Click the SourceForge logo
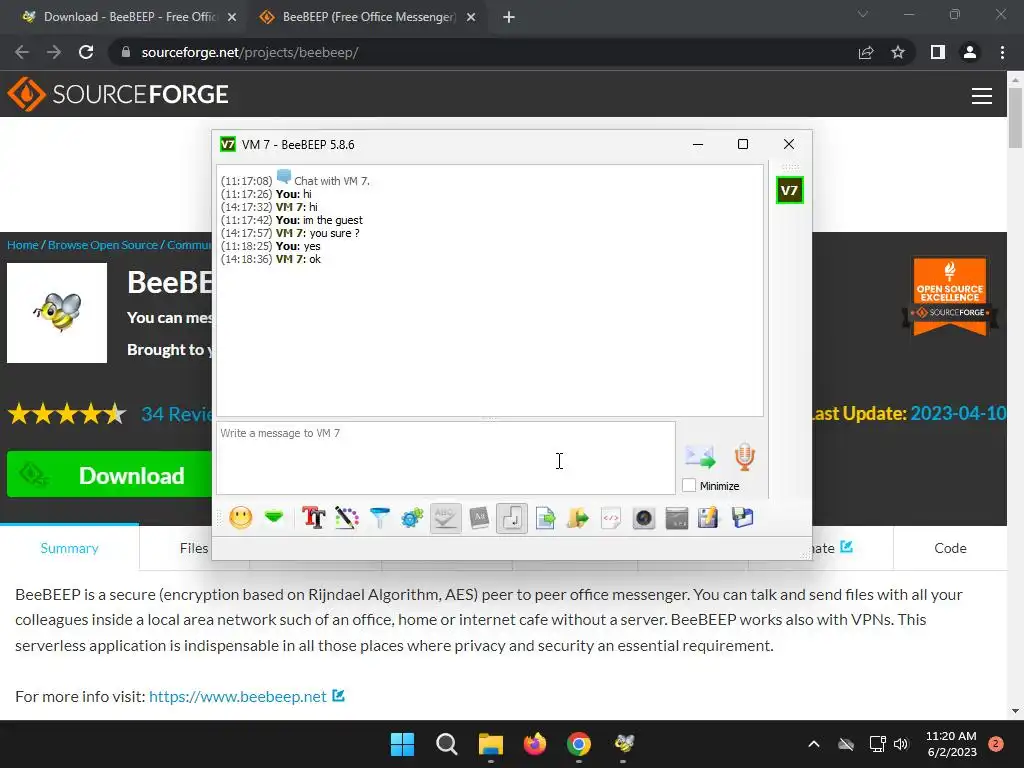Image resolution: width=1024 pixels, height=768 pixels. click(x=118, y=94)
